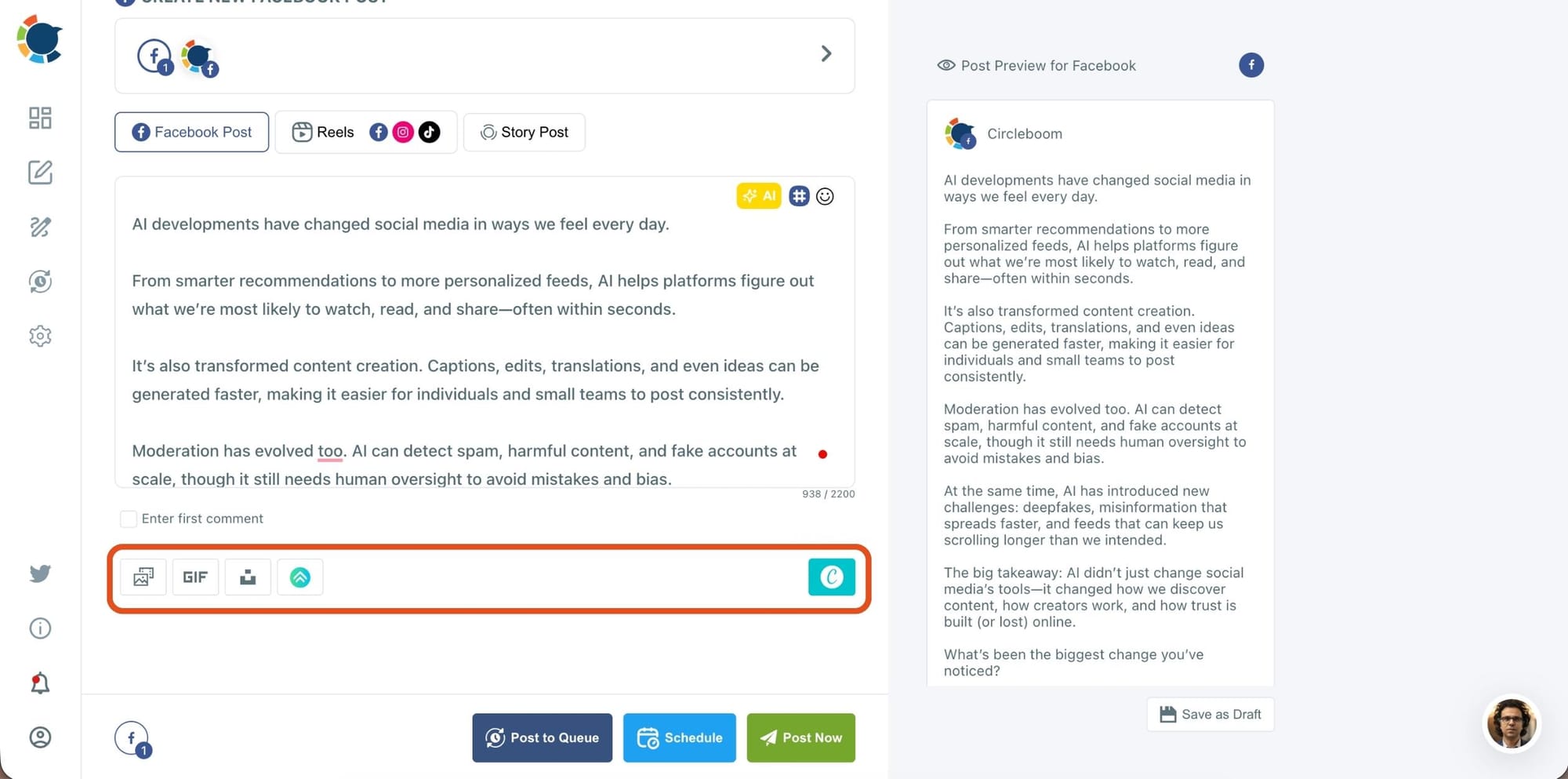
Task: Open notifications via the bell icon
Action: (40, 683)
